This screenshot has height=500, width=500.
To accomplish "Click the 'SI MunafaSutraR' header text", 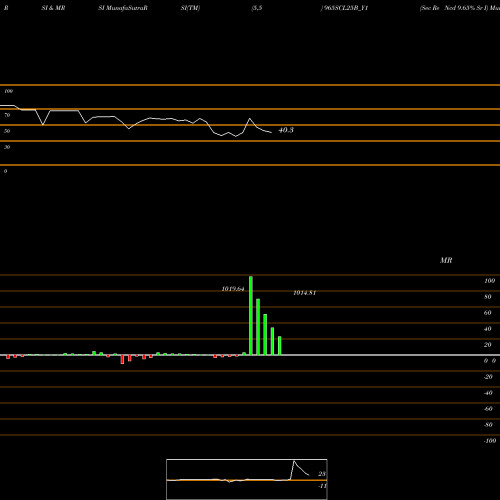I will (x=123, y=8).
